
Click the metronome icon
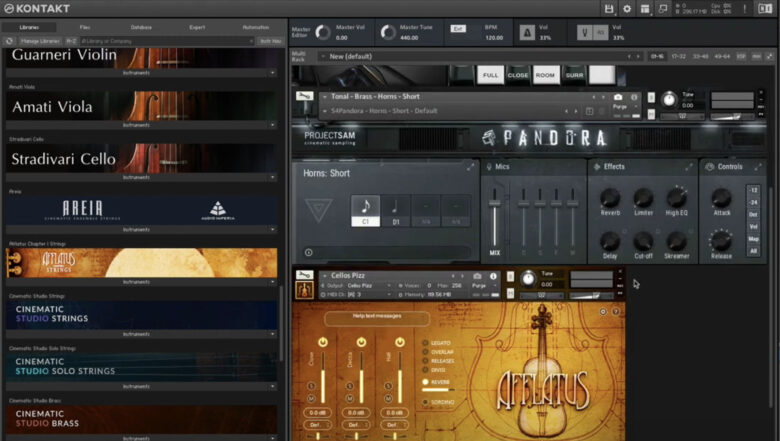click(527, 33)
